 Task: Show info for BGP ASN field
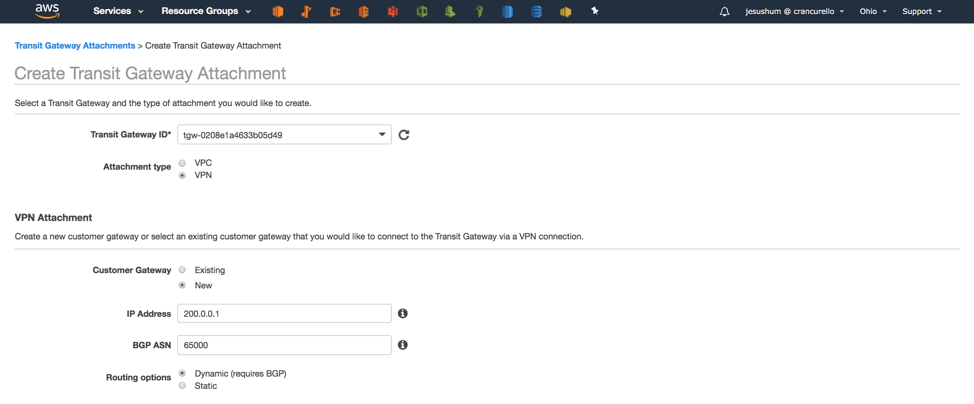click(403, 344)
